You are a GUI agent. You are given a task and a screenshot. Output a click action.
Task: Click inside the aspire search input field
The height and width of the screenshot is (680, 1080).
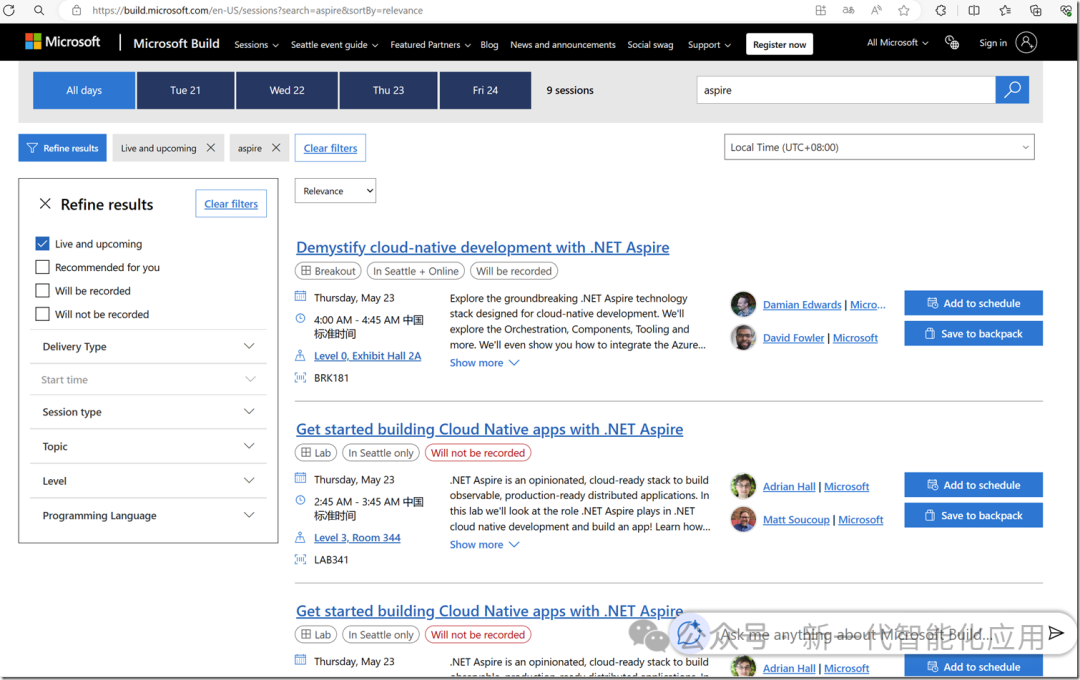(x=845, y=89)
